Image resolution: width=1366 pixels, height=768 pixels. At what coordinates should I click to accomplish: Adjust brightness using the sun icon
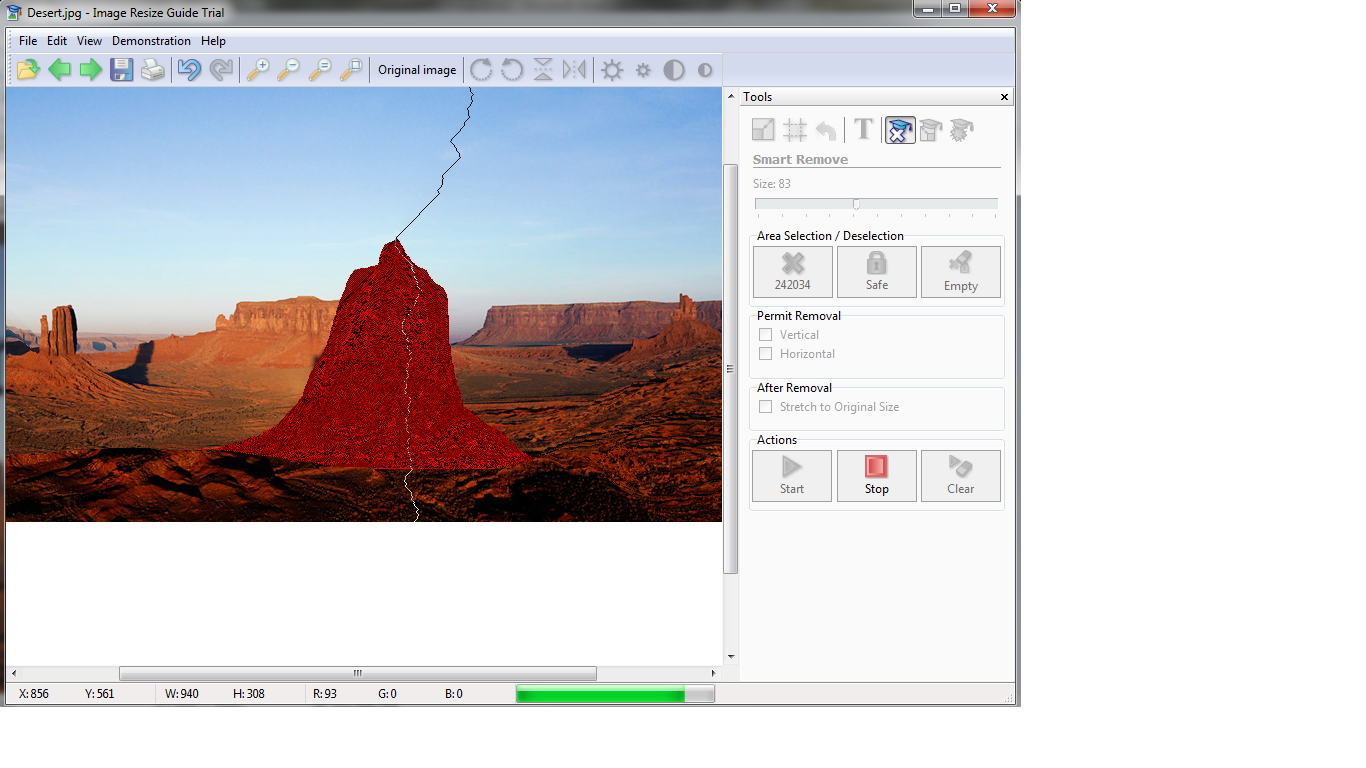pyautogui.click(x=612, y=69)
